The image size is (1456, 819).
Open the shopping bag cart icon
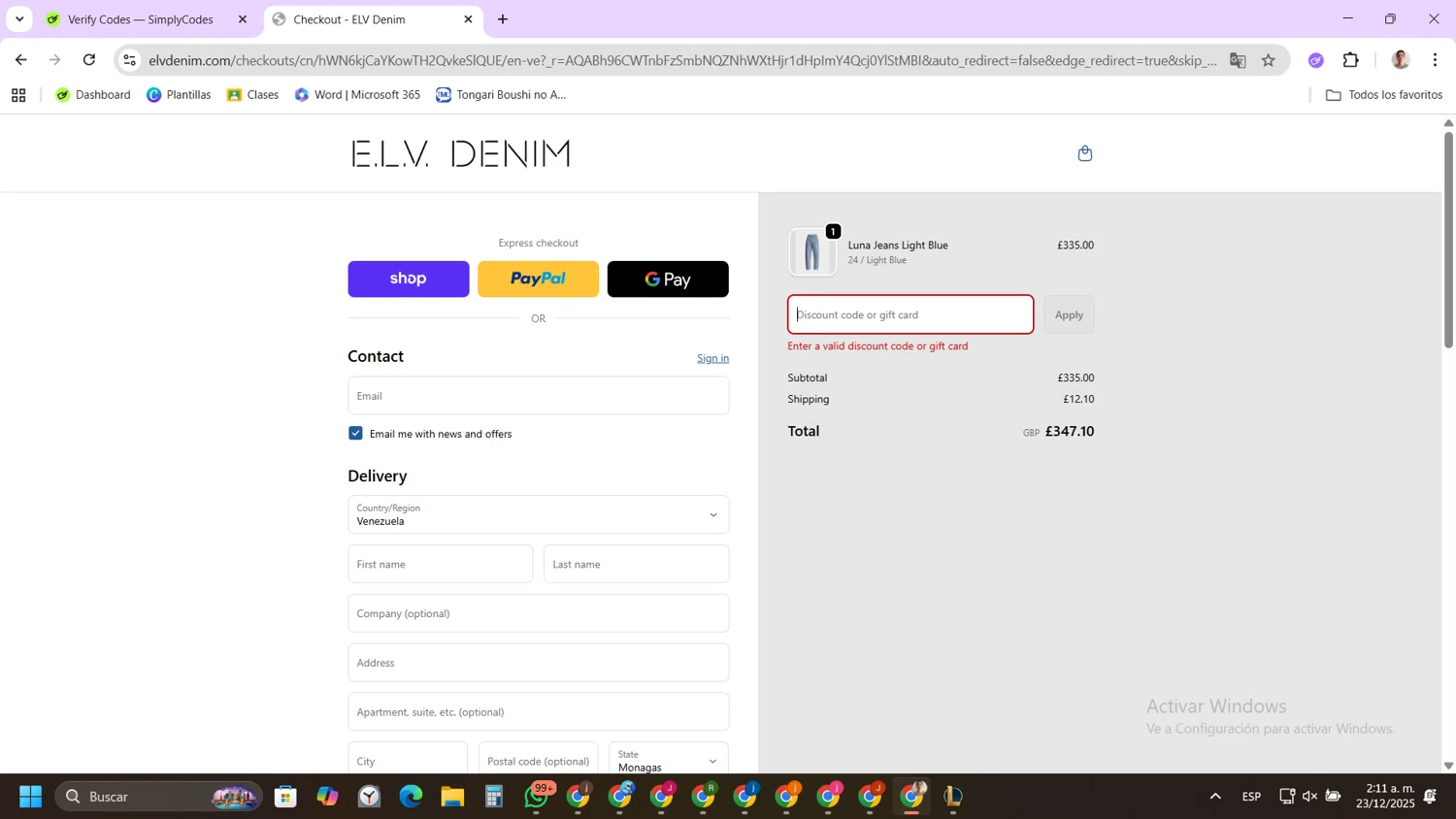coord(1085,153)
